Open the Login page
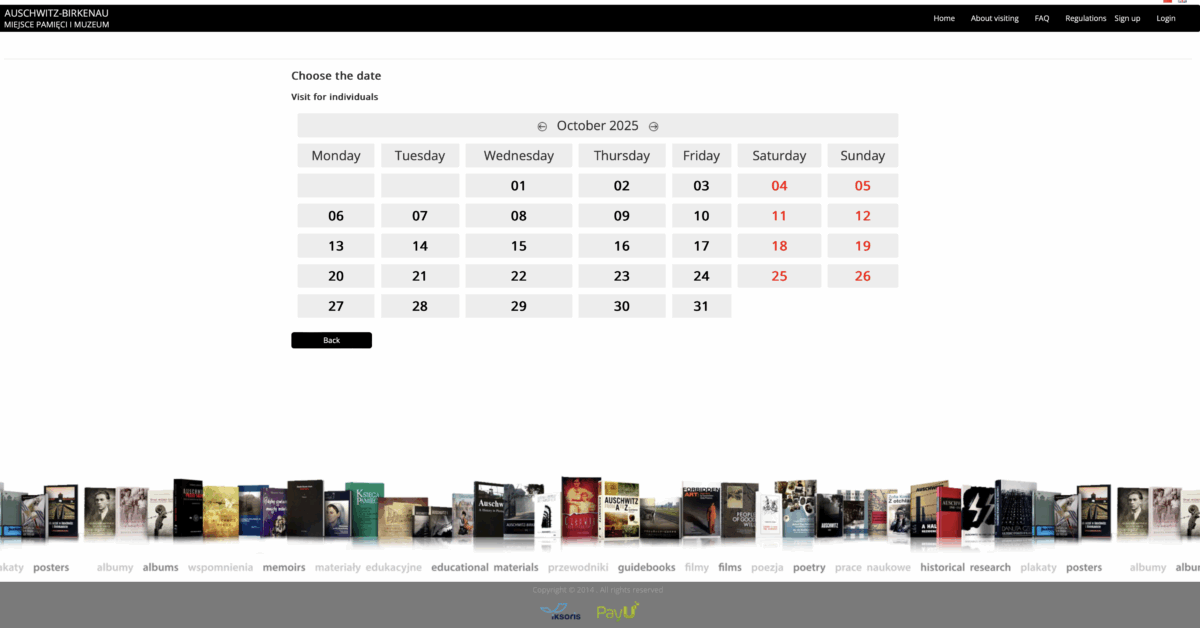The image size is (1200, 628). click(x=1166, y=18)
